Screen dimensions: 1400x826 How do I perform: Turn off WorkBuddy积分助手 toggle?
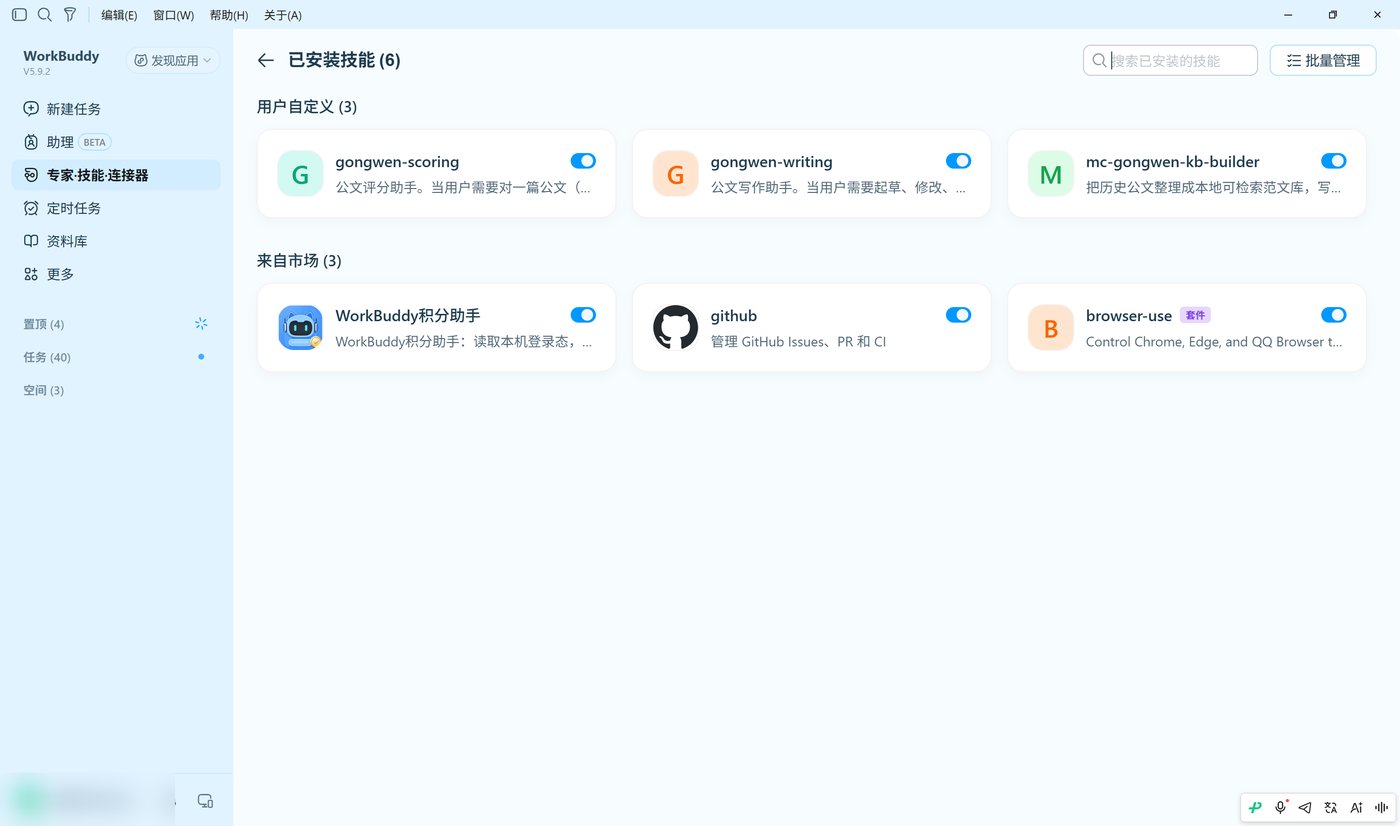point(583,315)
